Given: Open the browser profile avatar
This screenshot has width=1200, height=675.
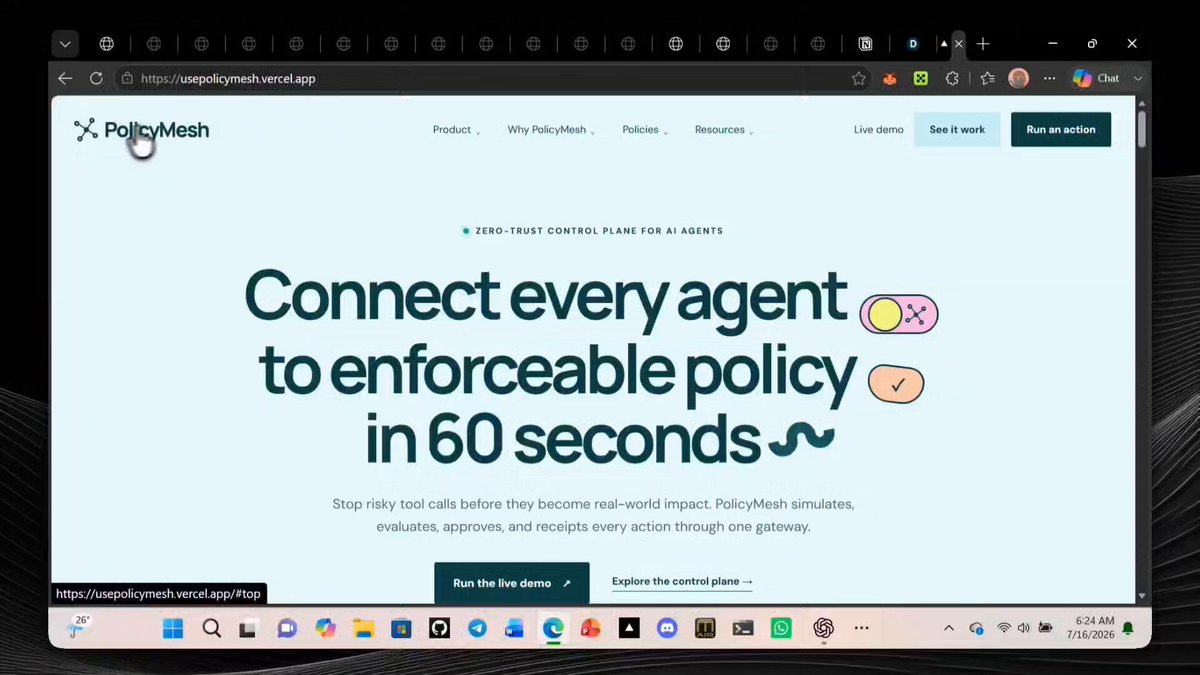Looking at the screenshot, I should coord(1018,78).
